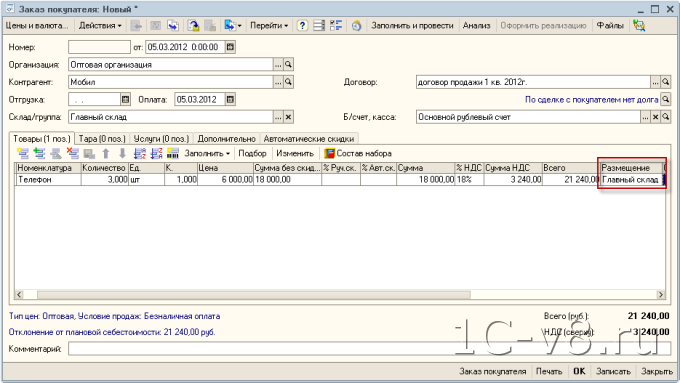680x383 pixels.
Task: Click the Unpost document icon on the toolbar
Action: pos(210,26)
